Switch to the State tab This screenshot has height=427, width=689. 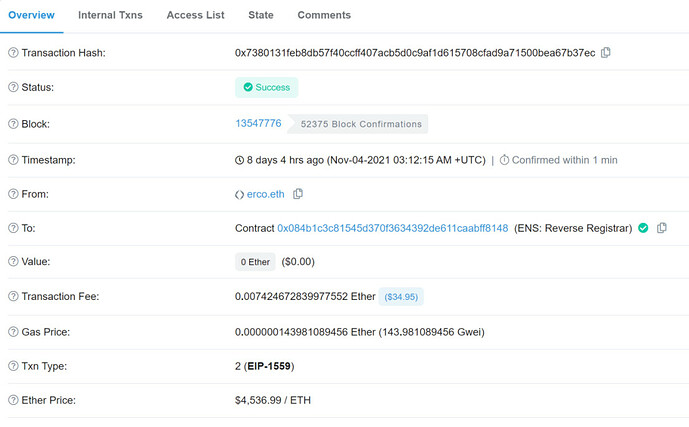pos(261,15)
